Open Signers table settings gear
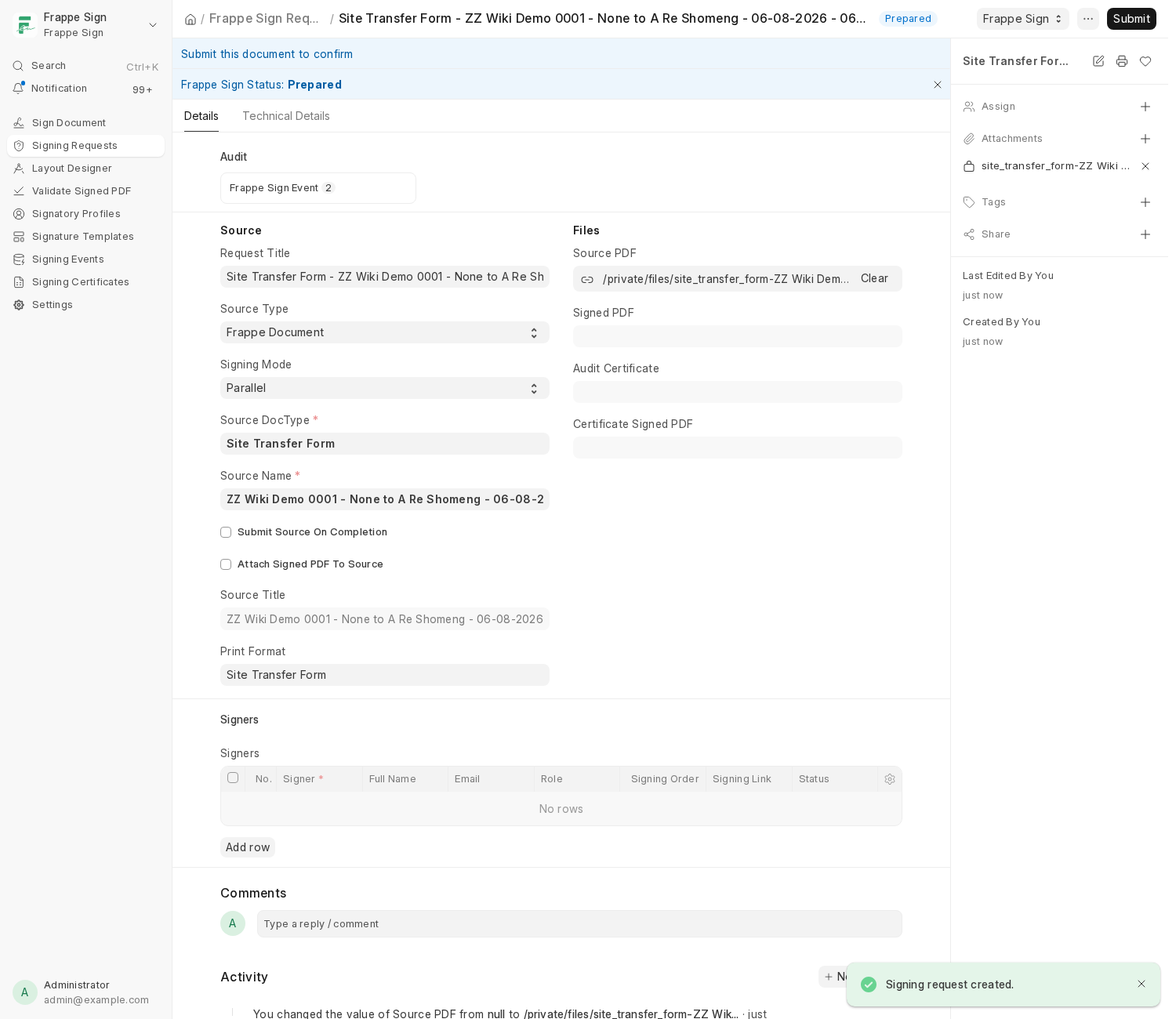 pos(890,779)
